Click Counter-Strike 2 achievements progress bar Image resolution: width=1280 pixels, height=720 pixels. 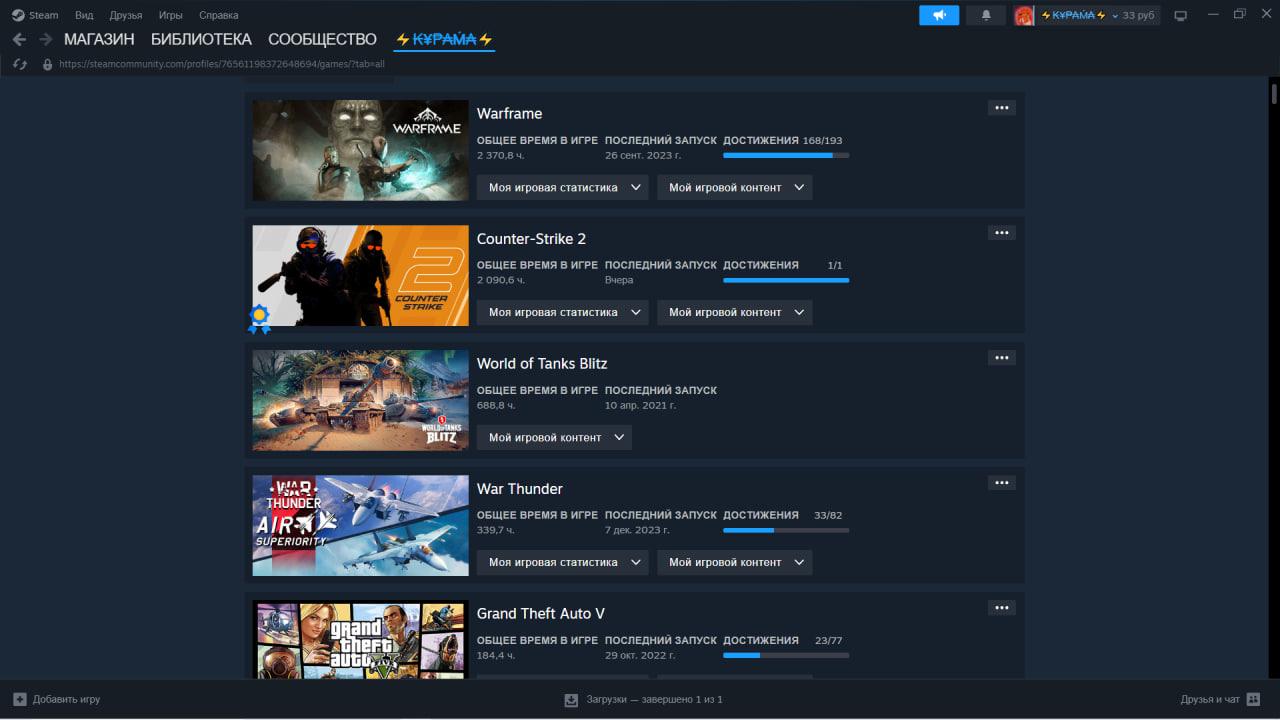point(786,280)
